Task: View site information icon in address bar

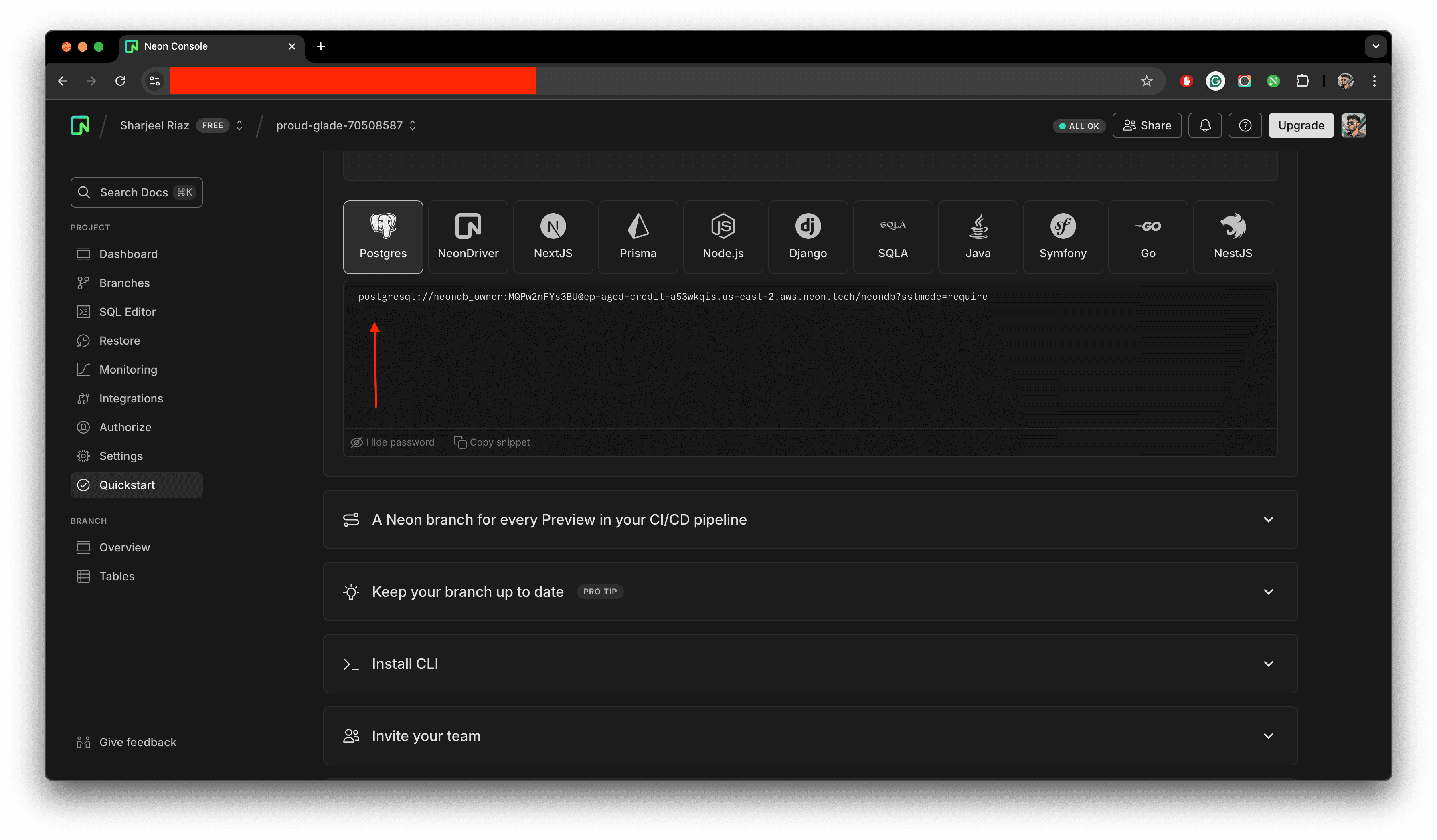Action: point(154,81)
